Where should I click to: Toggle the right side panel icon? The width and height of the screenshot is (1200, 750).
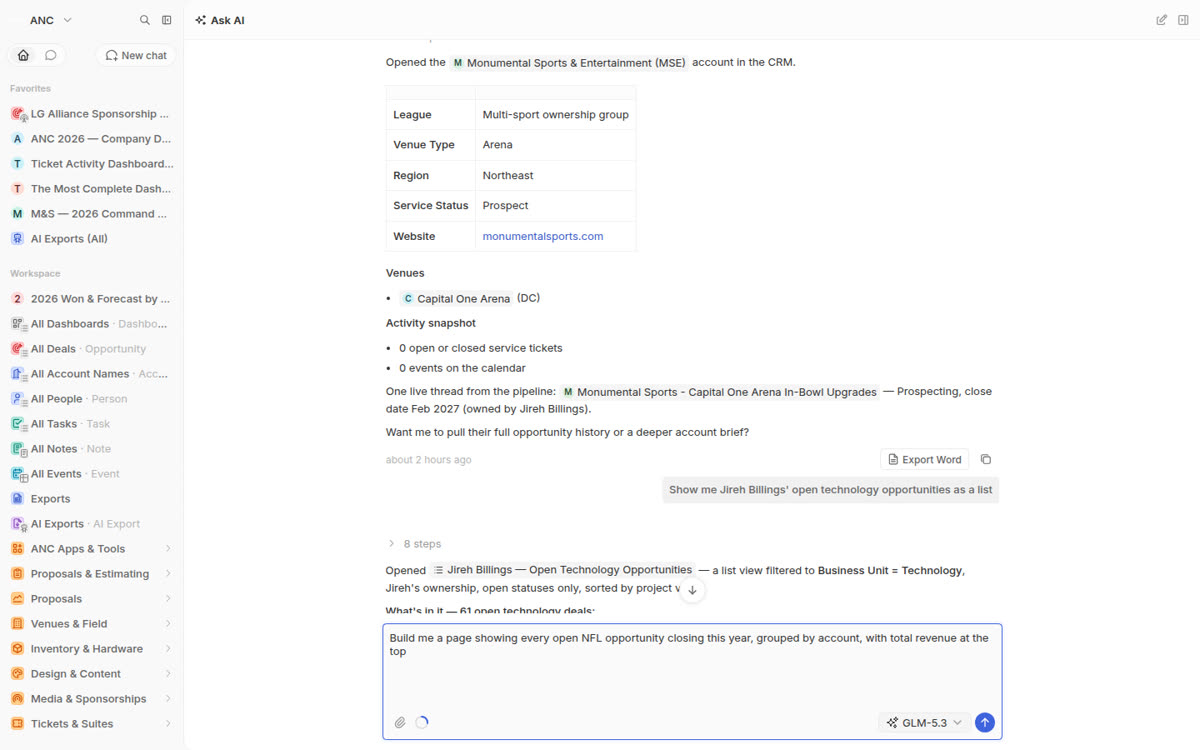click(x=1183, y=20)
